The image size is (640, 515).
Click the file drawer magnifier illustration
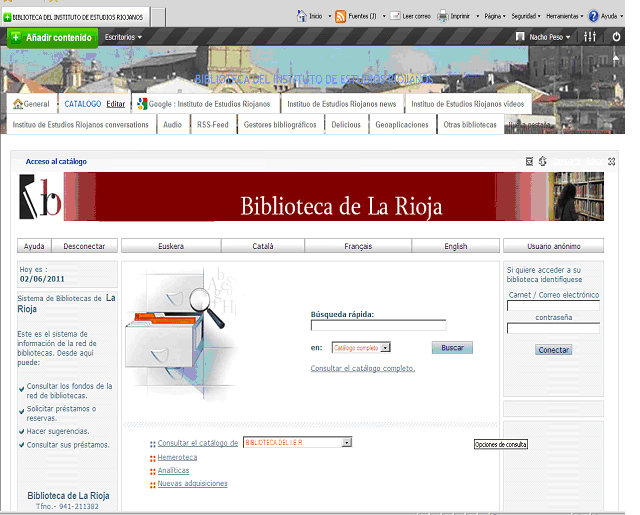tap(180, 333)
